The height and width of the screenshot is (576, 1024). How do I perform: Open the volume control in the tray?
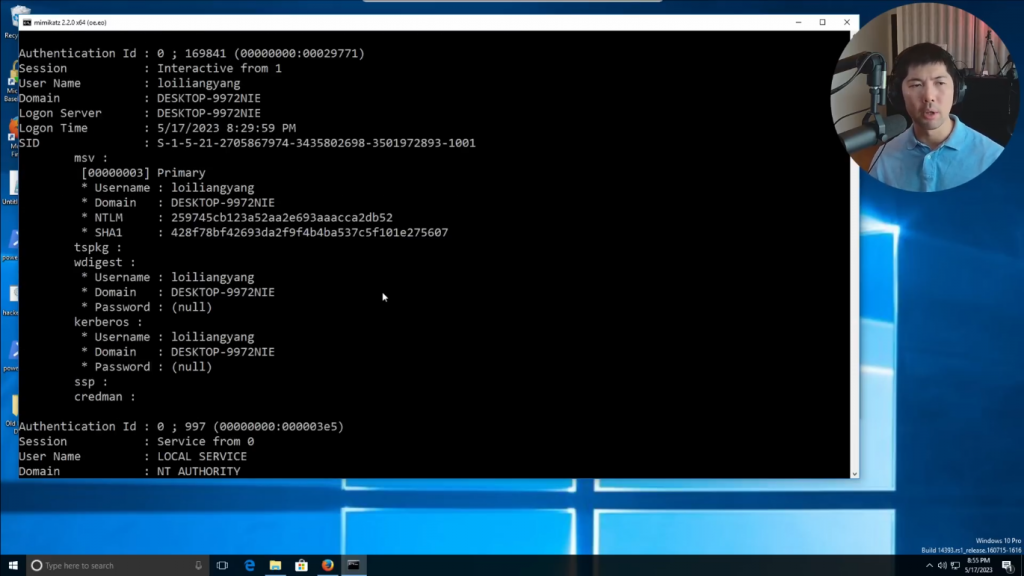pyautogui.click(x=942, y=566)
